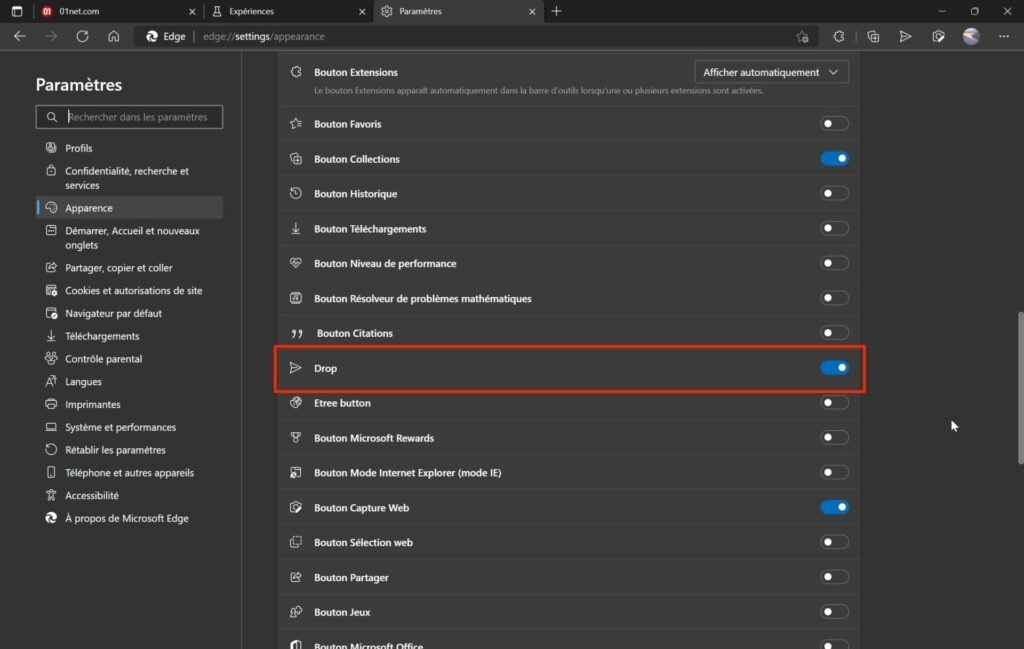Open Extensions puzzle icon in toolbar
Screen dimensions: 1024x649
[x=839, y=37]
